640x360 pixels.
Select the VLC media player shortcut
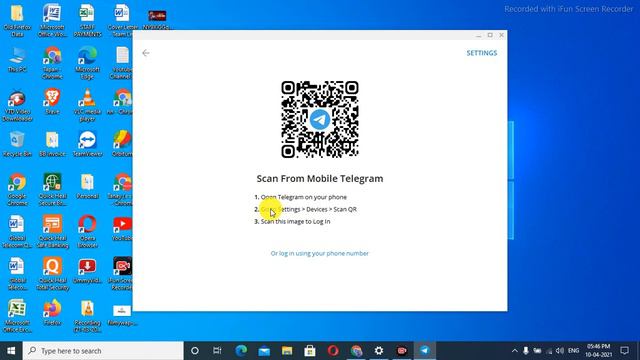point(87,105)
